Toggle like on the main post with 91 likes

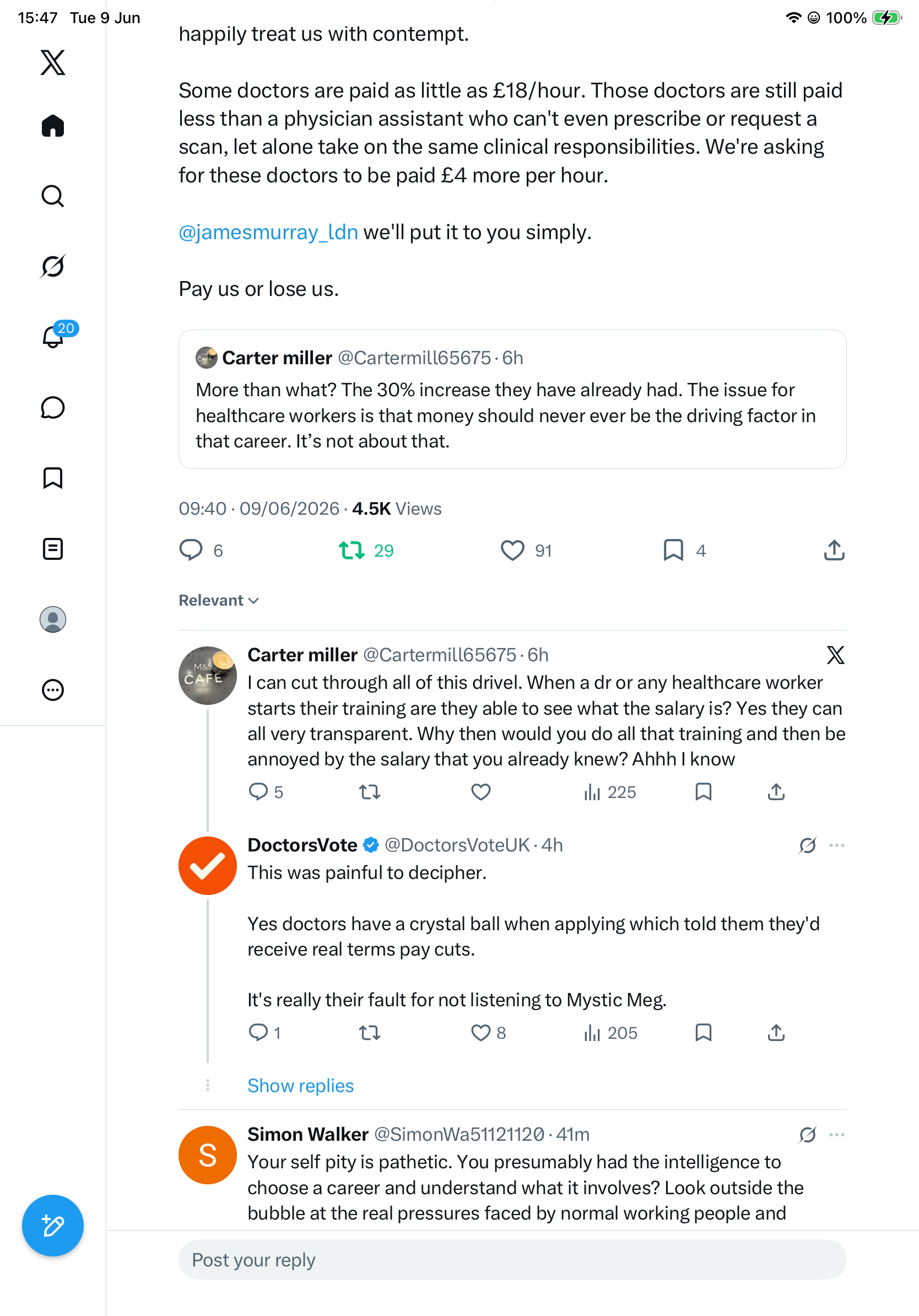click(526, 550)
